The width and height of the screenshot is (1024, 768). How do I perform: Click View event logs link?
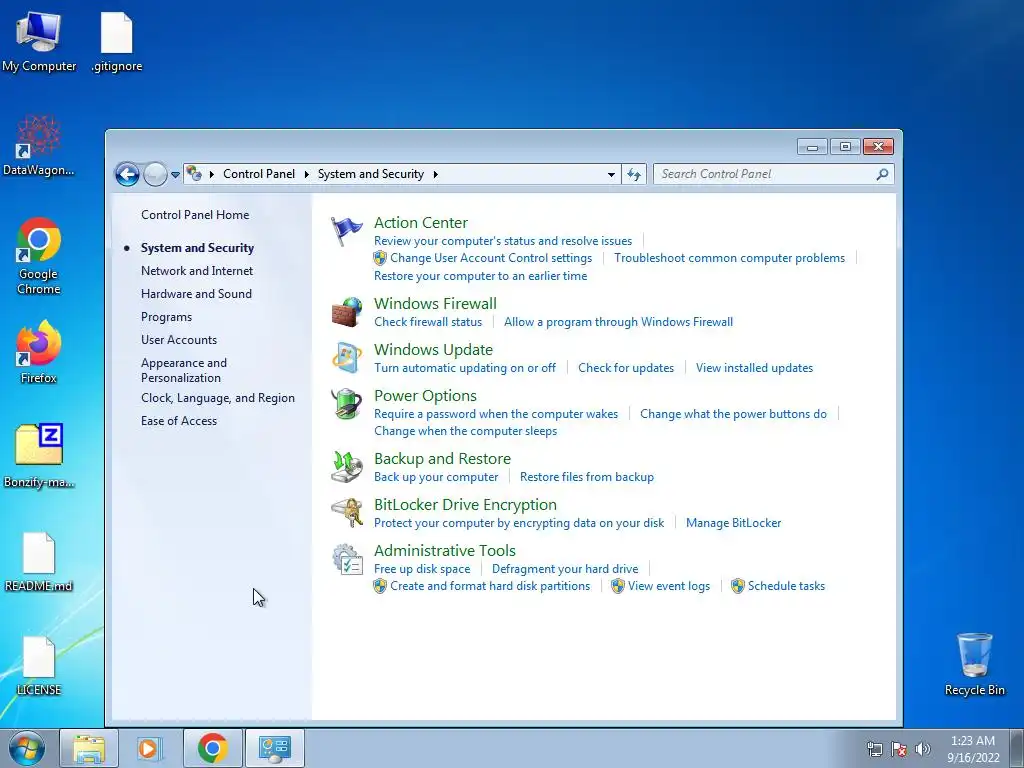click(x=669, y=586)
